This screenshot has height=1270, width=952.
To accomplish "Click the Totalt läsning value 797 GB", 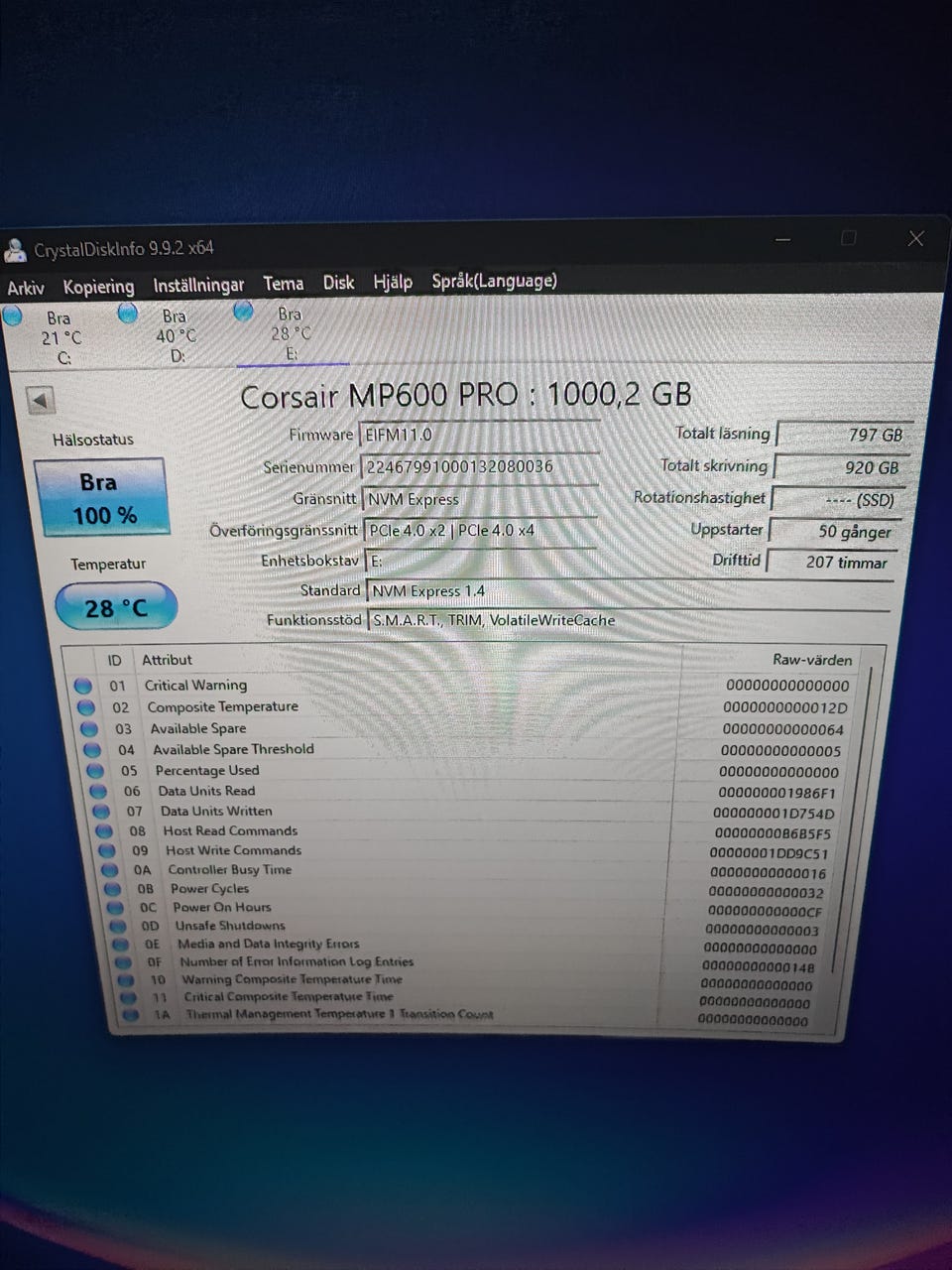I will (843, 435).
